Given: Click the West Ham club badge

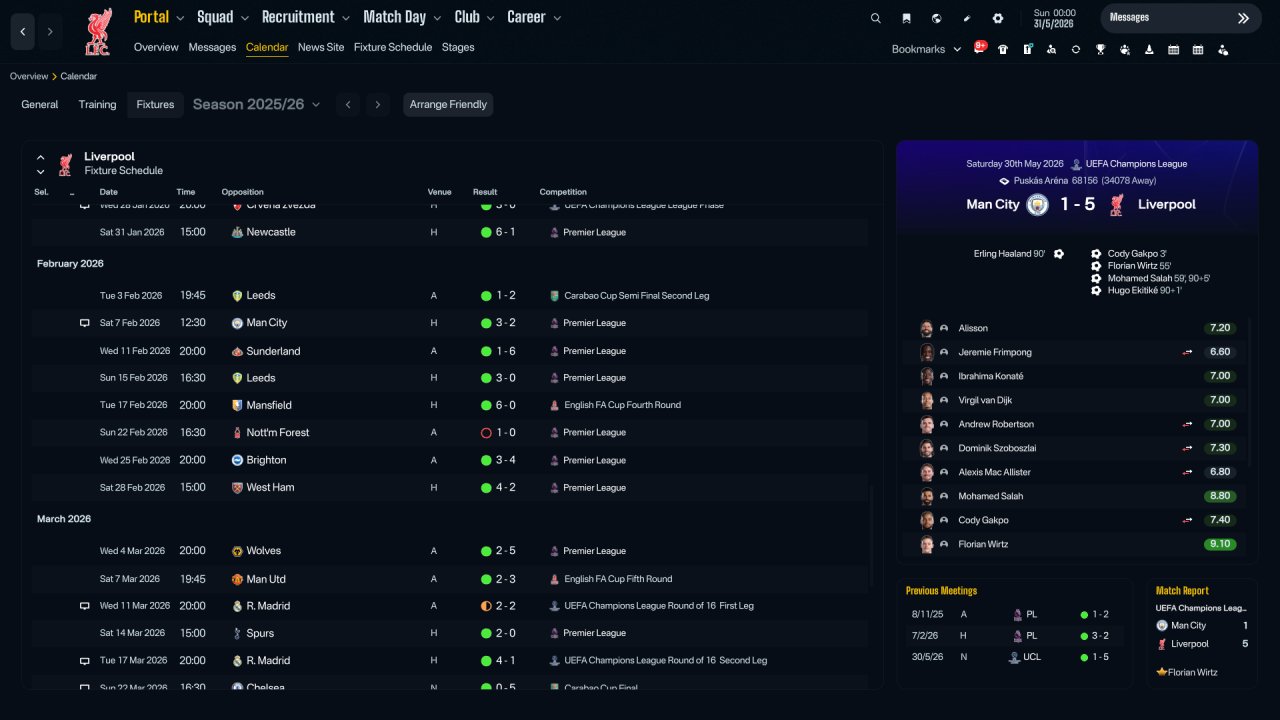Looking at the screenshot, I should (x=237, y=488).
